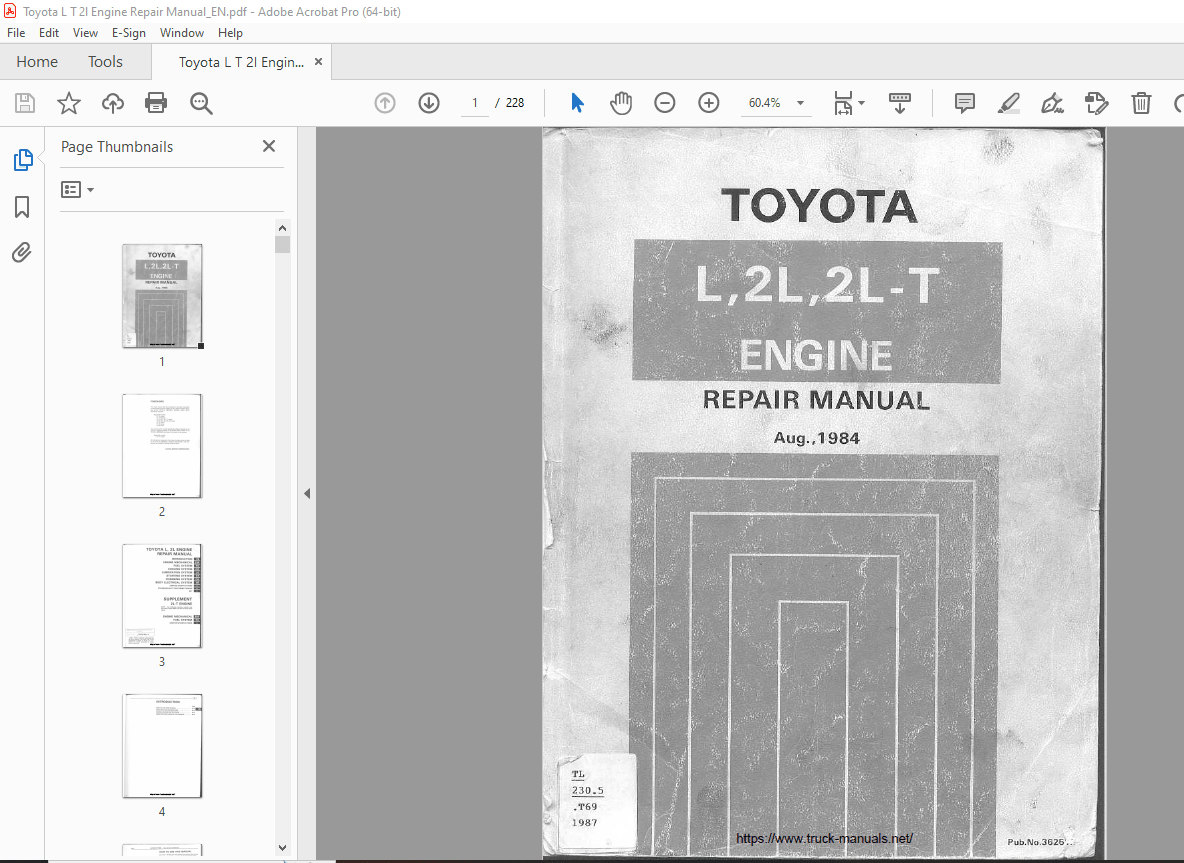Decrease zoom with the minus button
The height and width of the screenshot is (863, 1184).
(x=664, y=102)
